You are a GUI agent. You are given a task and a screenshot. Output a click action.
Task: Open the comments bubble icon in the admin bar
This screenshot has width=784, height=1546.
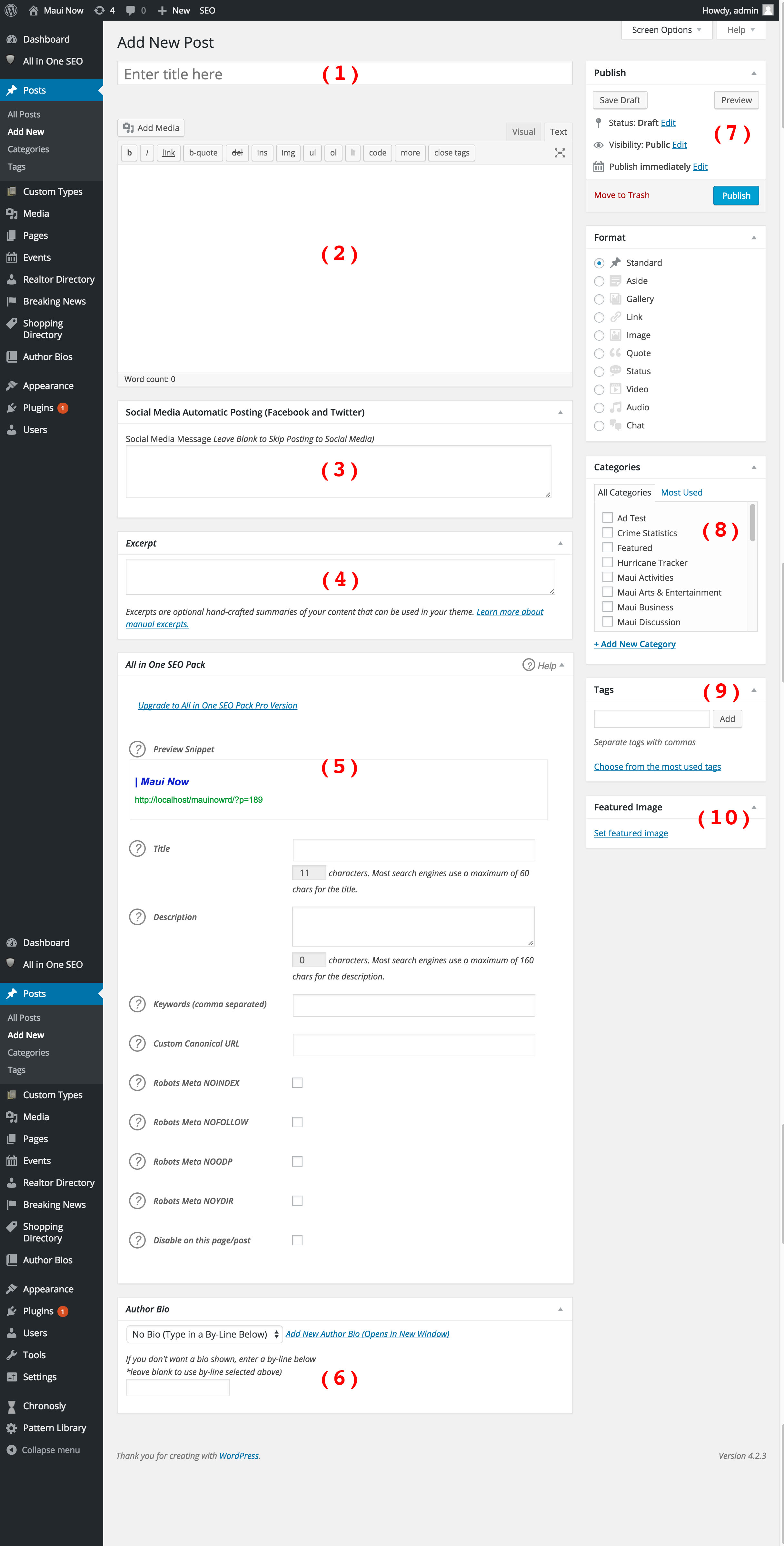tap(130, 10)
